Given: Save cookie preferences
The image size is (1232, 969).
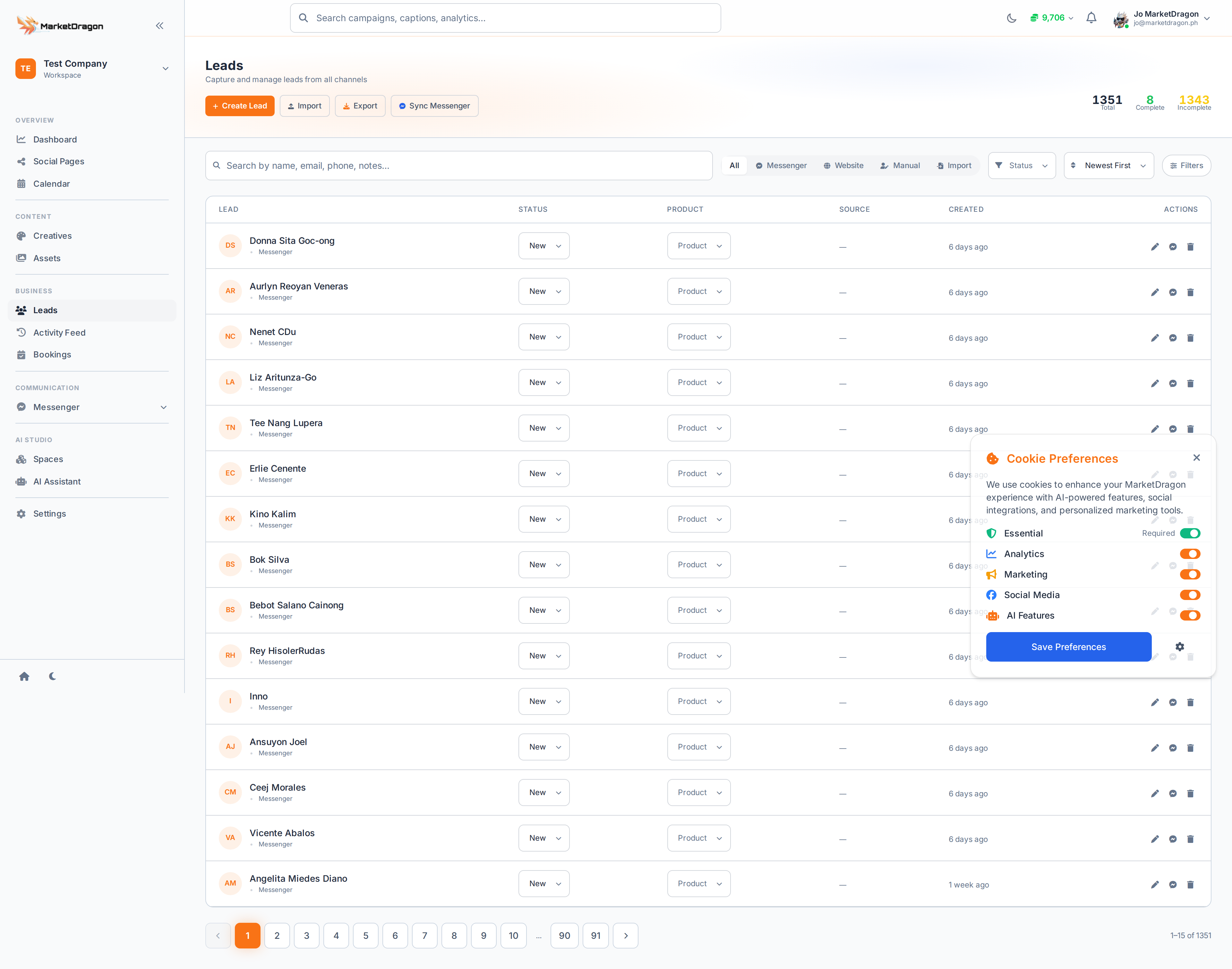Looking at the screenshot, I should coord(1068,647).
